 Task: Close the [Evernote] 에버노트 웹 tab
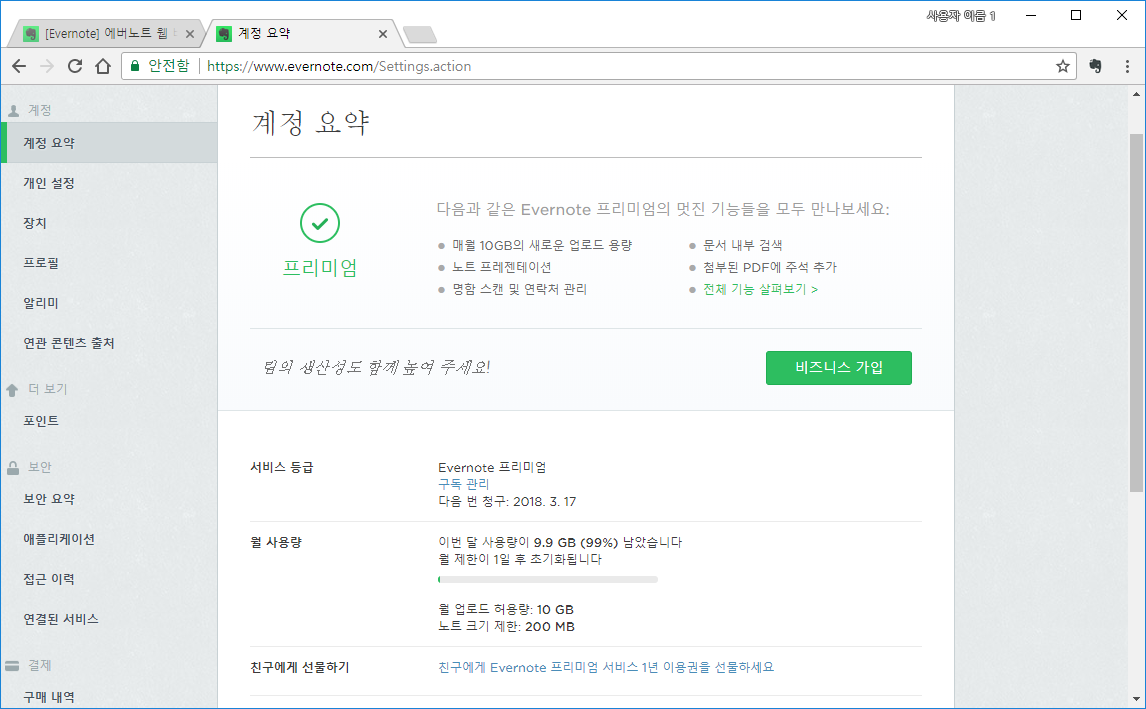(x=190, y=34)
